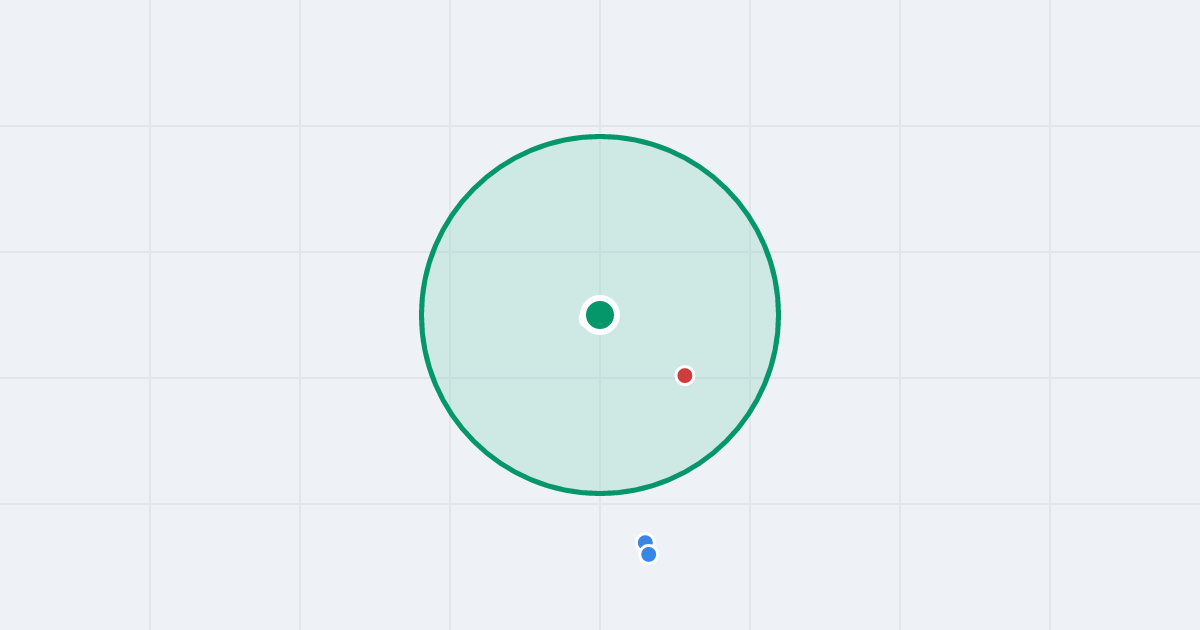The width and height of the screenshot is (1200, 630).
Task: Click the empty grid background above the circle
Action: pyautogui.click(x=600, y=65)
